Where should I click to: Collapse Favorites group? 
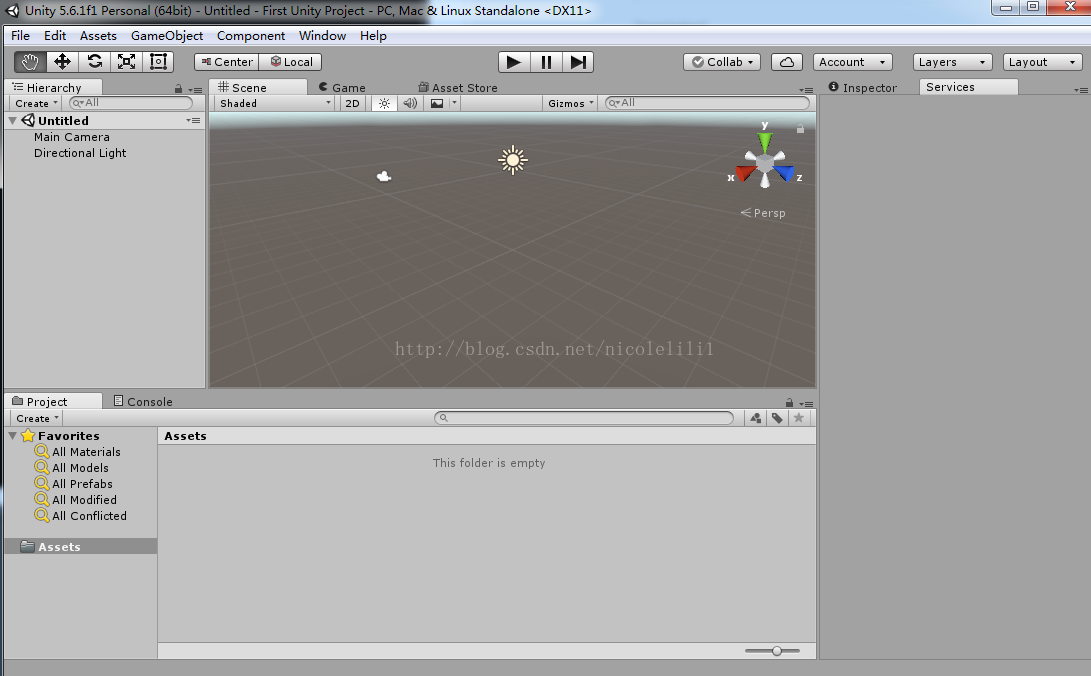[13, 435]
